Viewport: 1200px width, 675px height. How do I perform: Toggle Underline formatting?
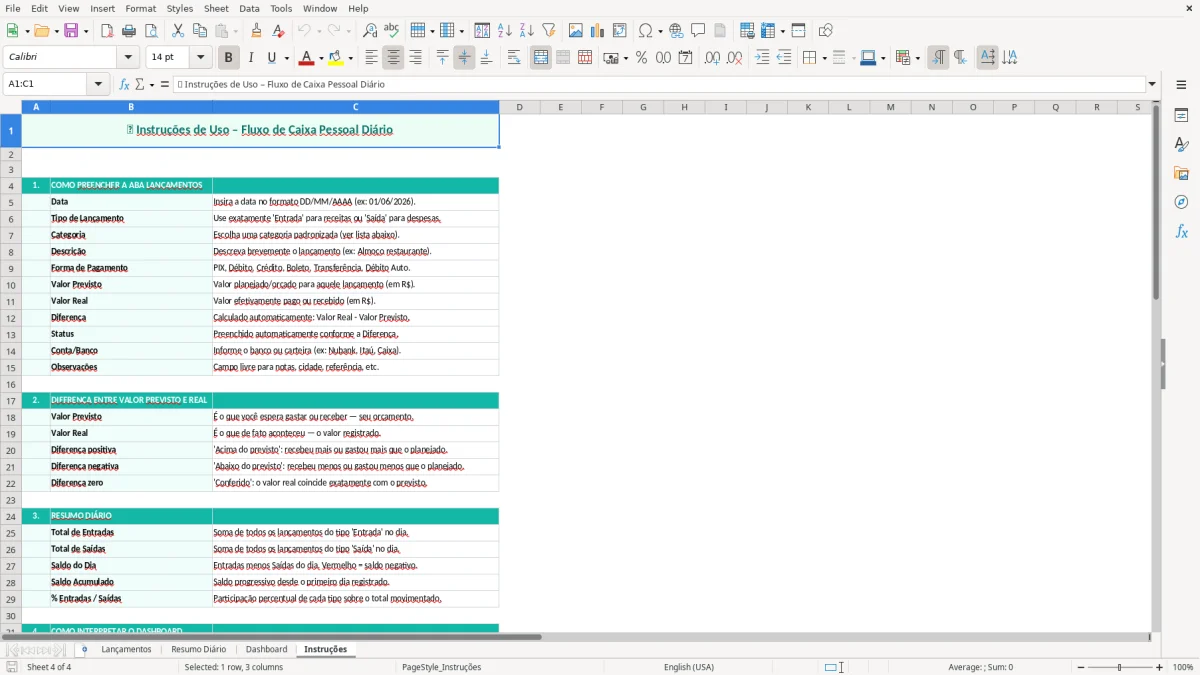click(x=272, y=58)
